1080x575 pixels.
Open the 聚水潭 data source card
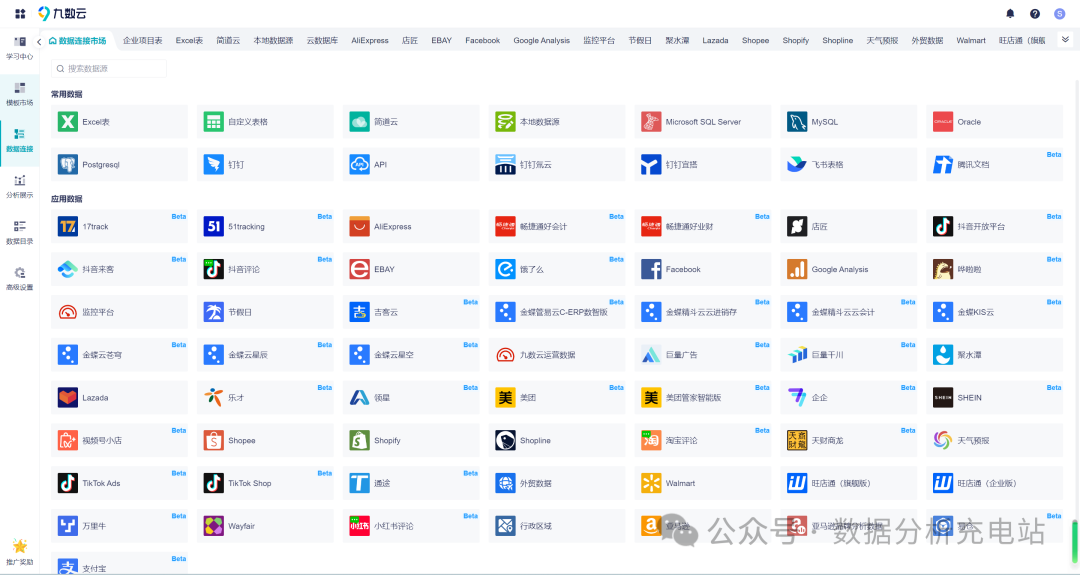pyautogui.click(x=994, y=355)
